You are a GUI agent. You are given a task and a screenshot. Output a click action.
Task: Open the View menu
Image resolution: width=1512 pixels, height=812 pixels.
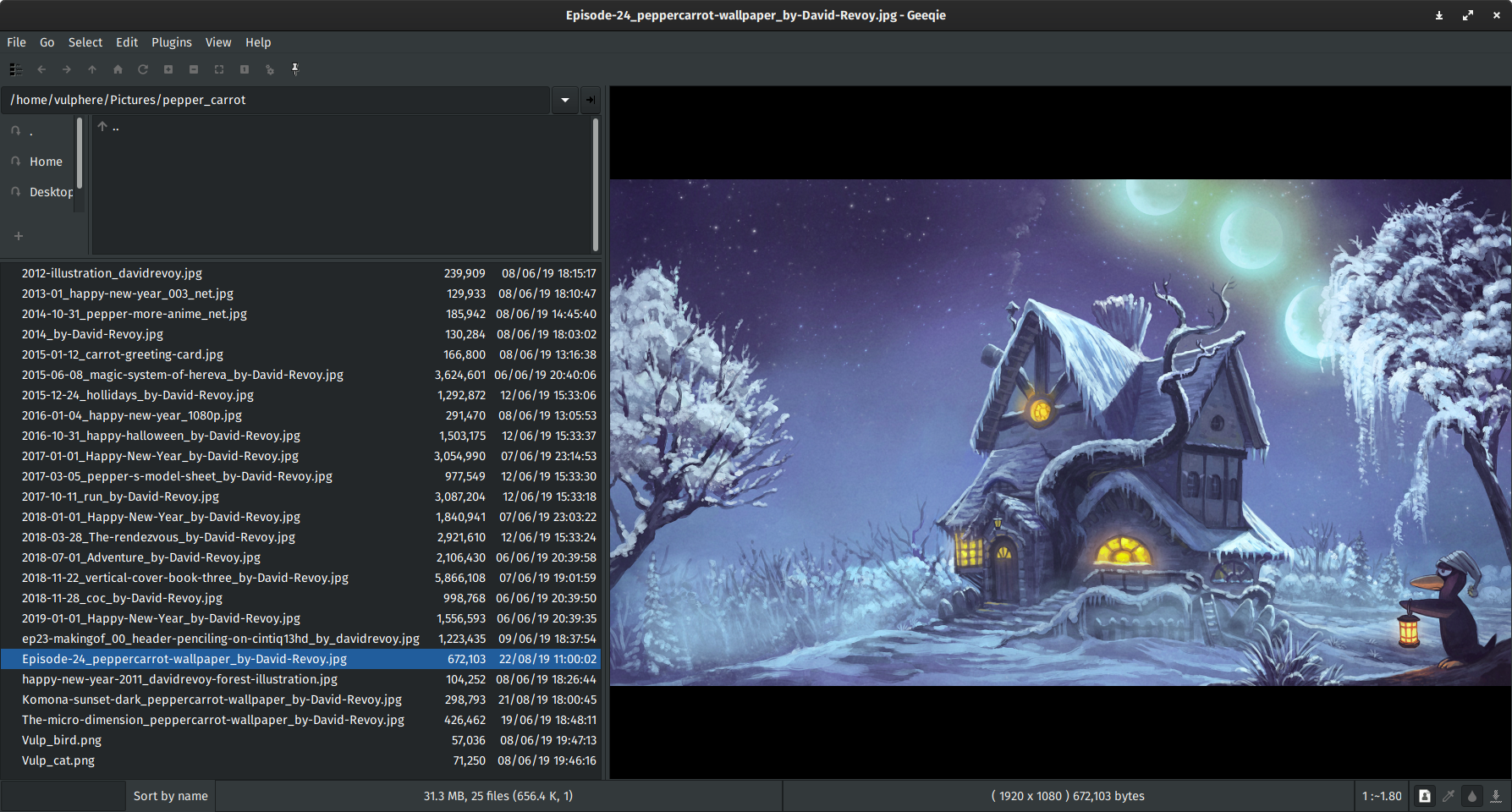coord(218,42)
